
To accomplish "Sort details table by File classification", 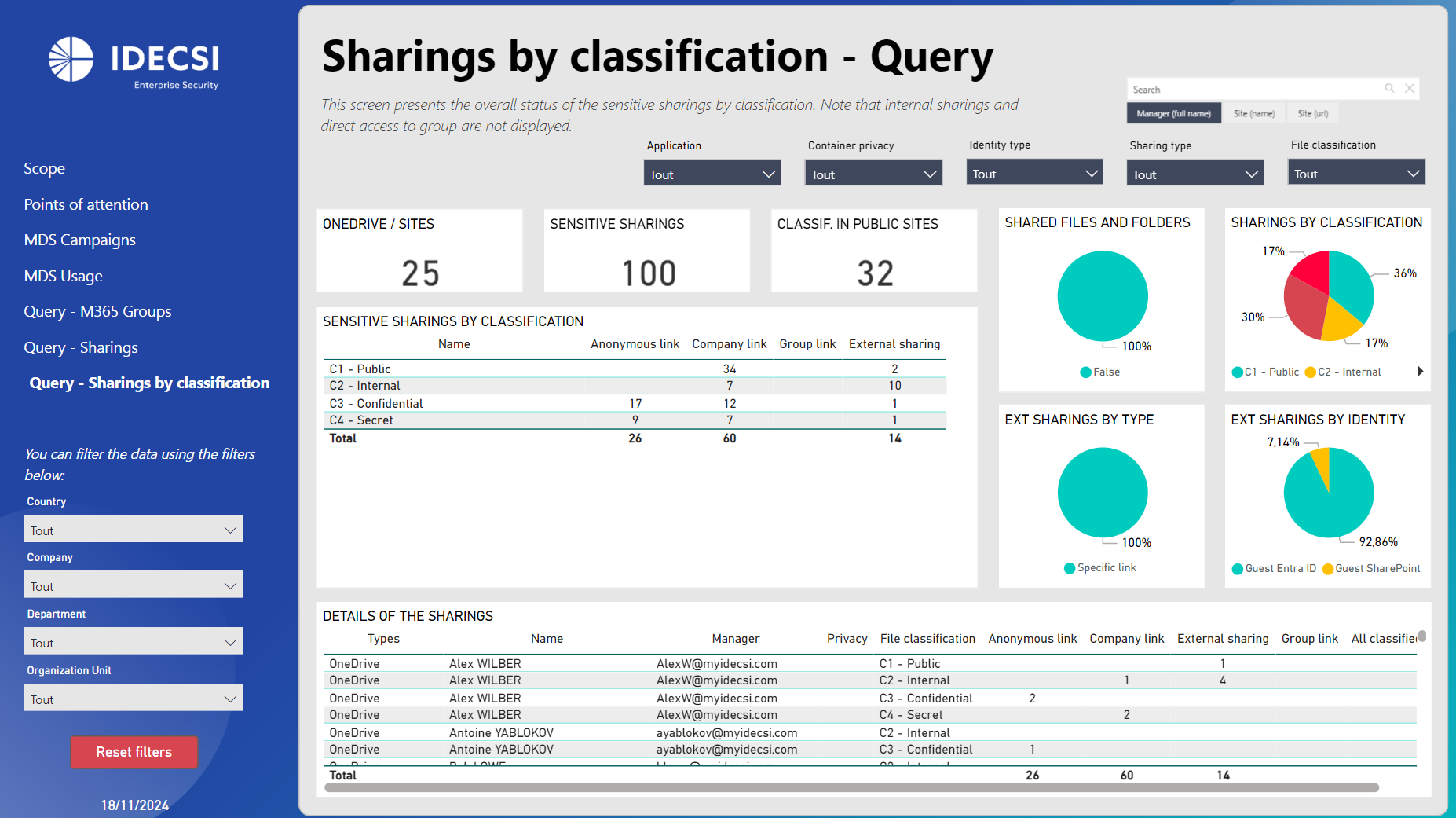I will coord(927,639).
